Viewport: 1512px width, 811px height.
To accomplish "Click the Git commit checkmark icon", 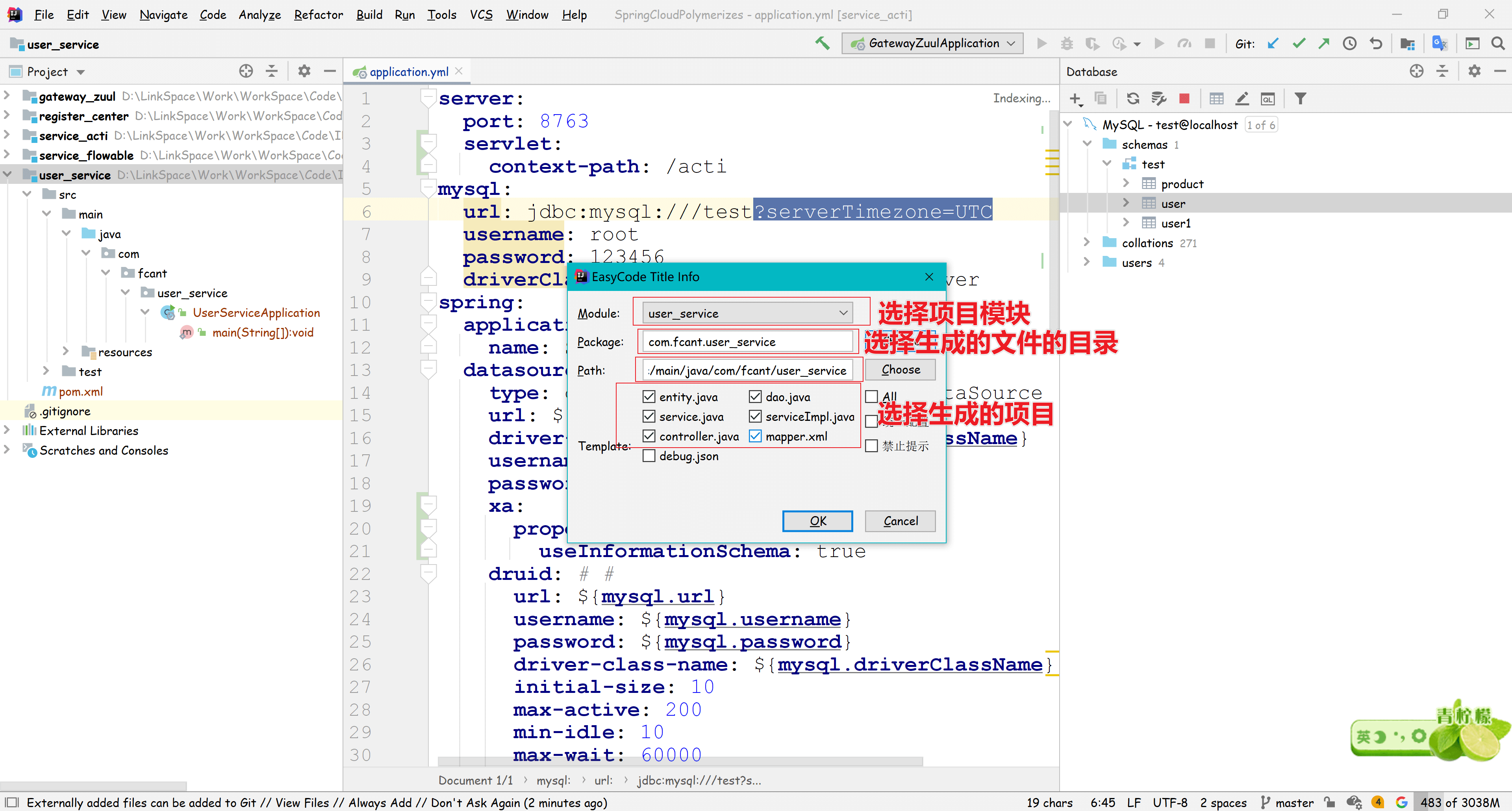I will click(1298, 43).
